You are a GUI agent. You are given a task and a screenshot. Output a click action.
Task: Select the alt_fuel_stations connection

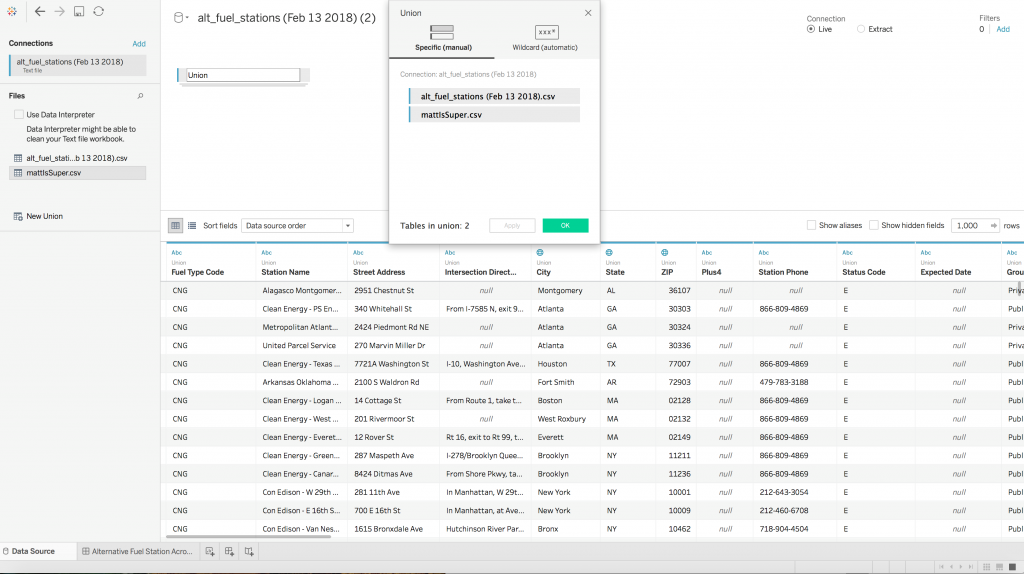point(77,65)
